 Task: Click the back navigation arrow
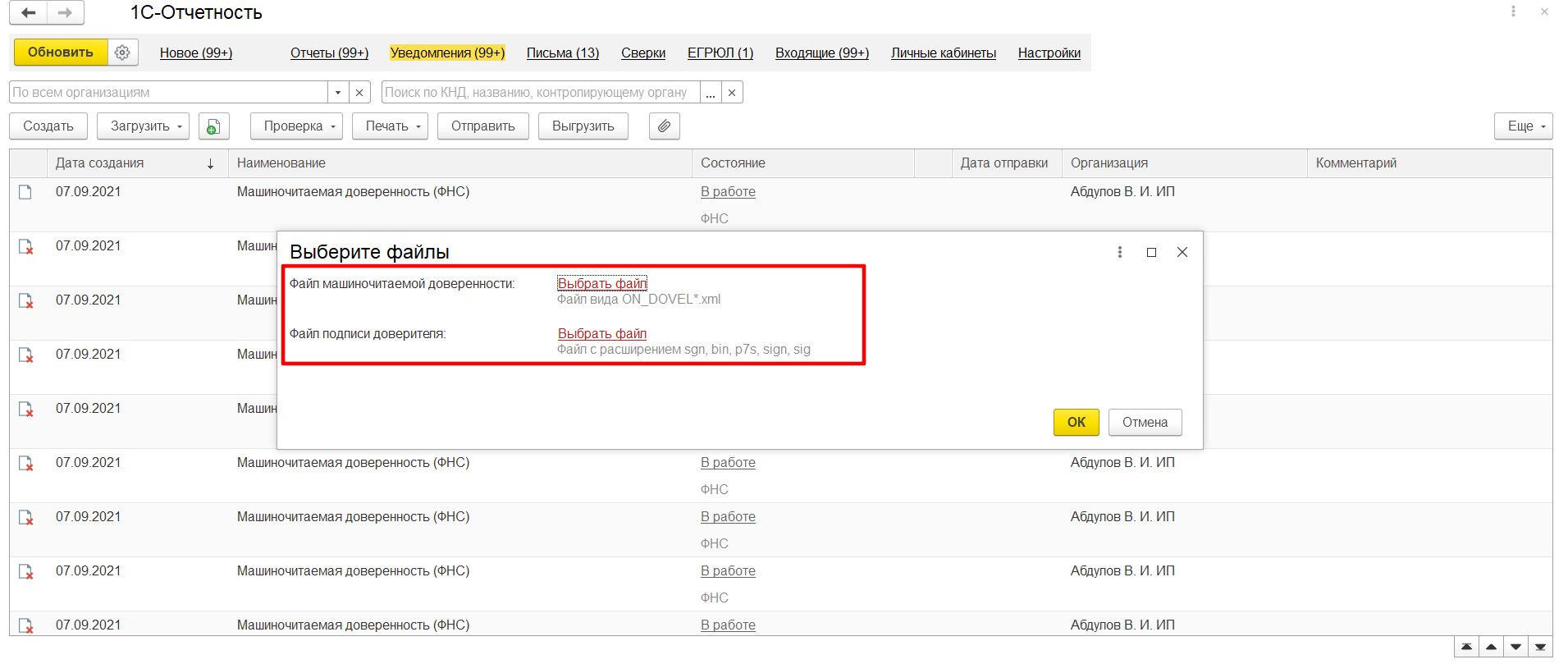click(29, 12)
